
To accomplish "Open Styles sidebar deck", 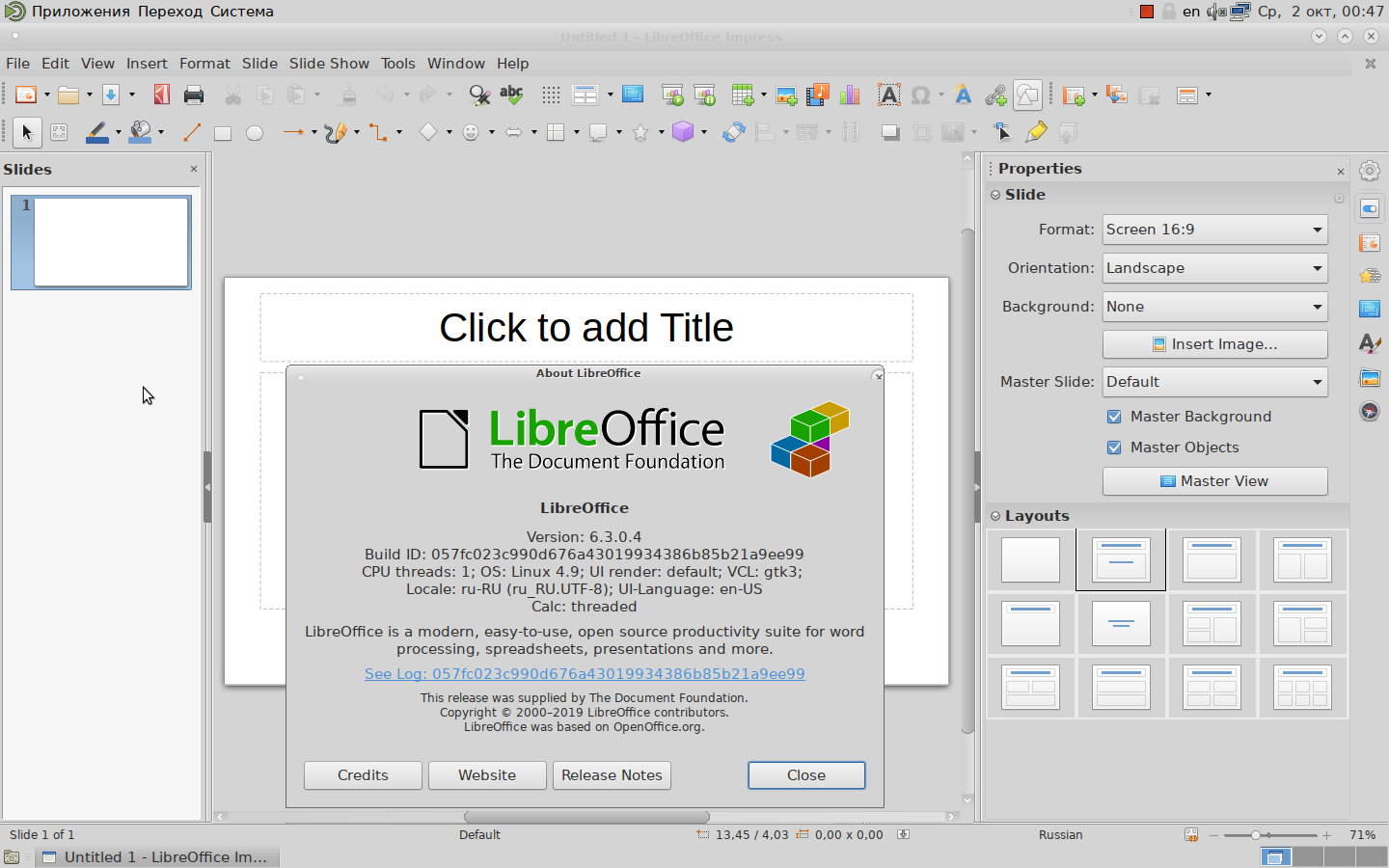I will tap(1370, 343).
